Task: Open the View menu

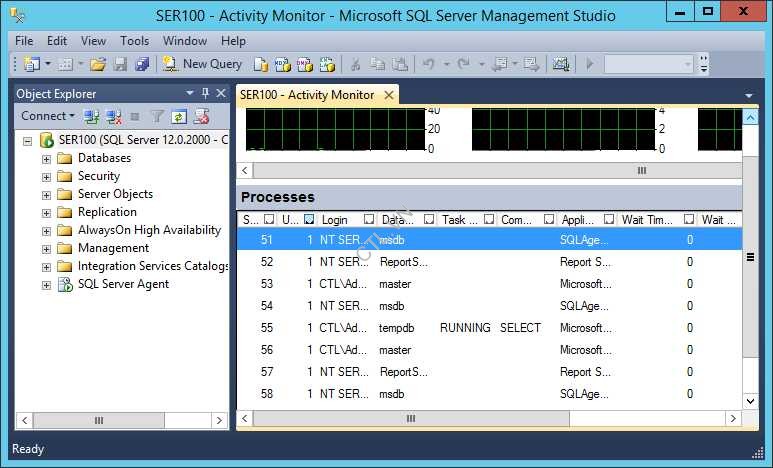Action: point(93,41)
